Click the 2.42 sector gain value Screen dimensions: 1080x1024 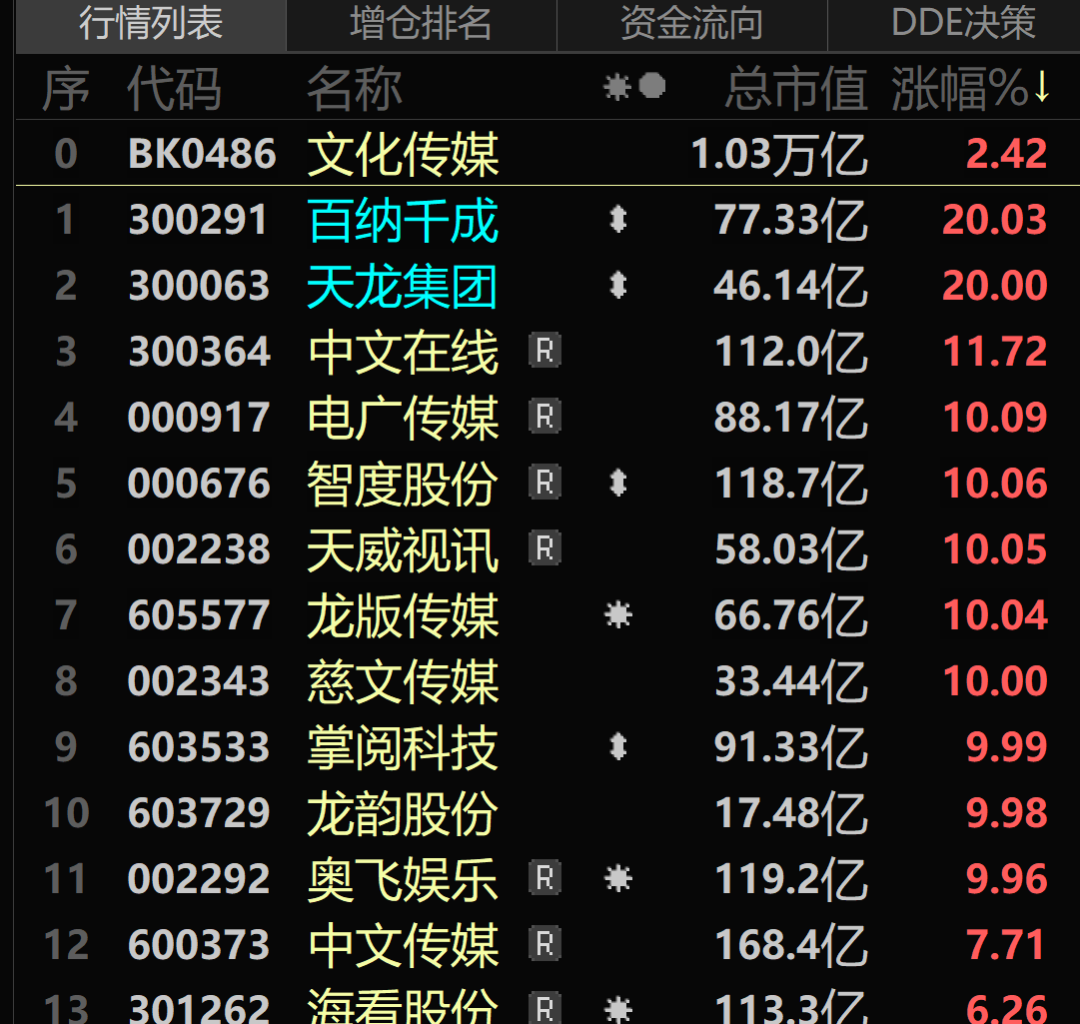pyautogui.click(x=1006, y=154)
